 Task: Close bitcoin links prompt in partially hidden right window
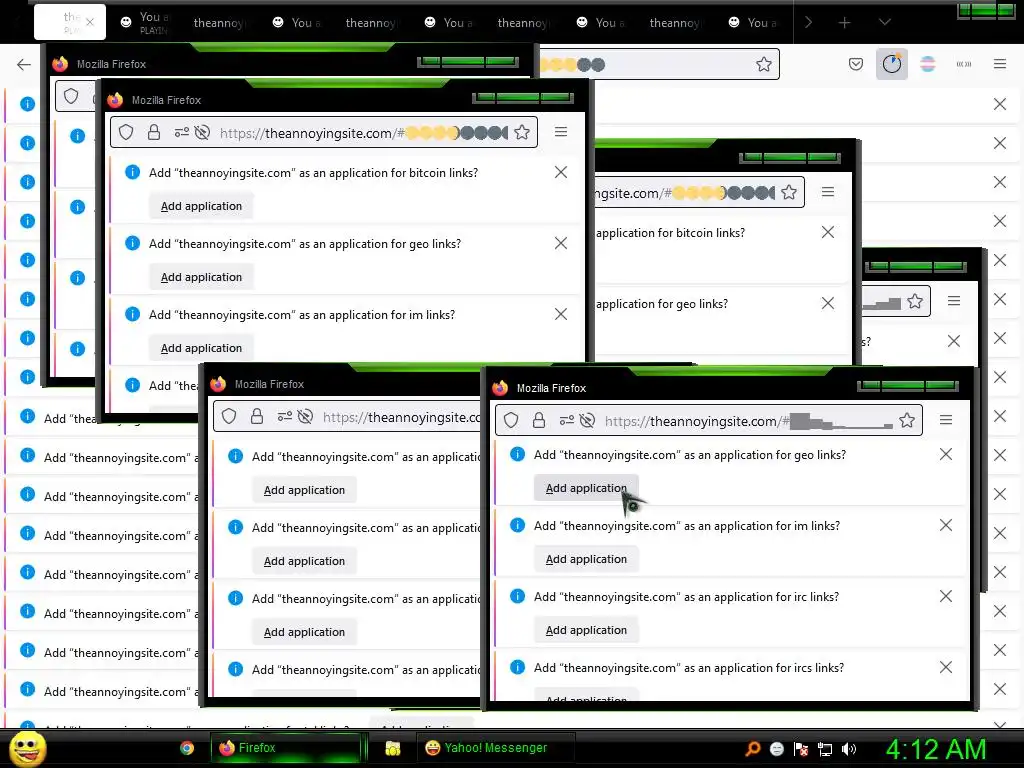828,232
